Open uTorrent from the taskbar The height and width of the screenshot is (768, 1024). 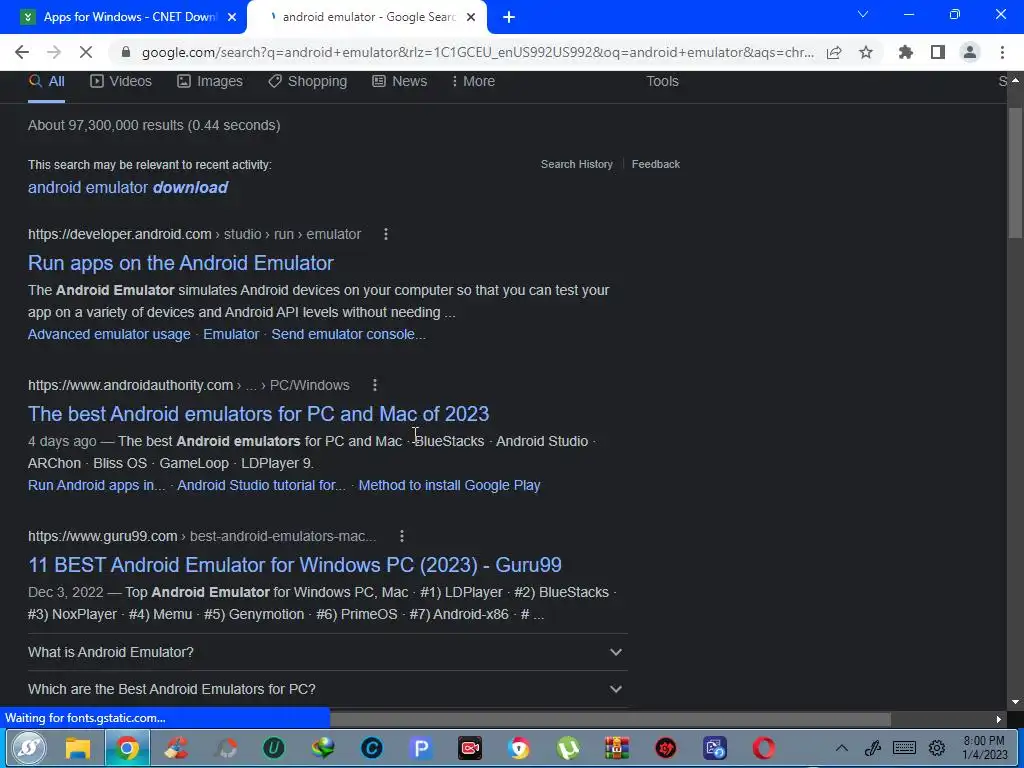click(x=568, y=748)
